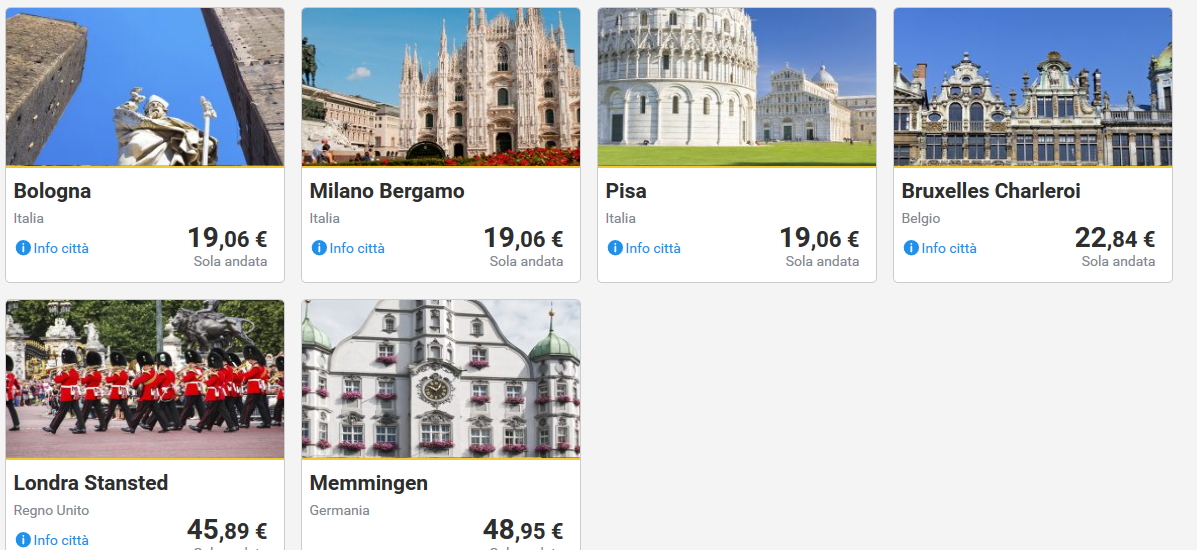This screenshot has width=1197, height=550.
Task: Click the info icon on Pisa card
Action: [x=615, y=248]
